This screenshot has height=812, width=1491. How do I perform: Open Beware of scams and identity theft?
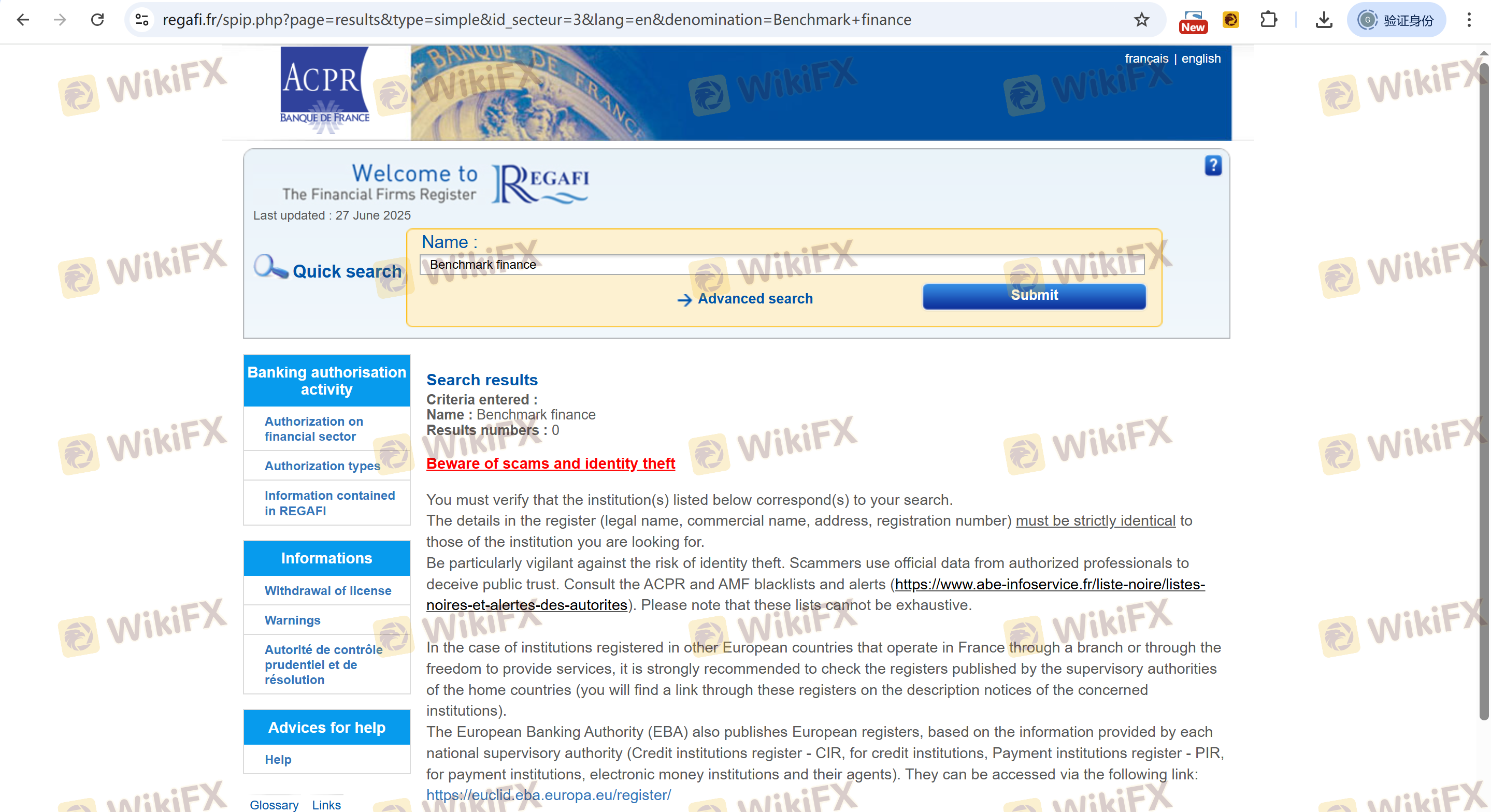[550, 463]
